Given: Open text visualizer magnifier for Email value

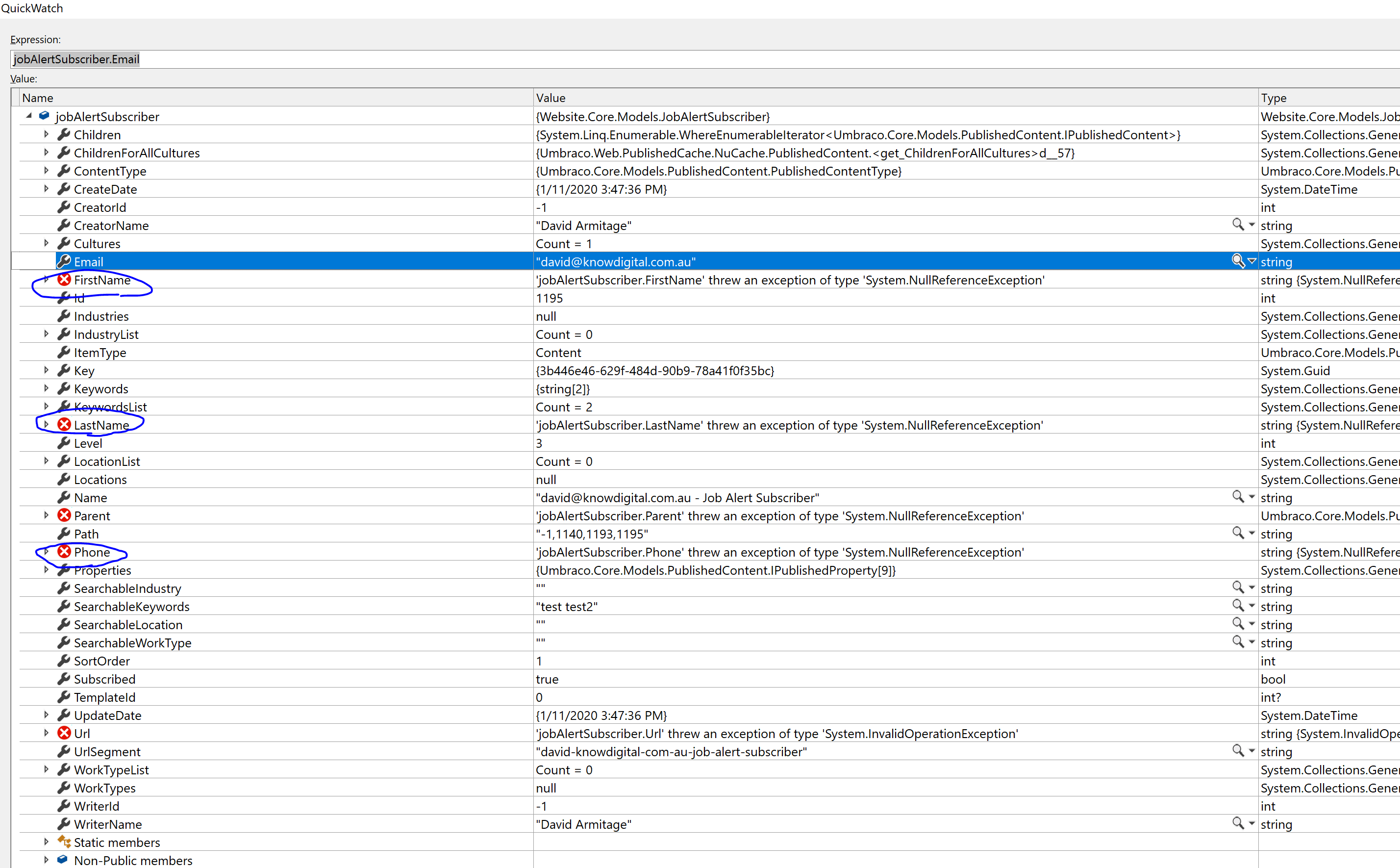Looking at the screenshot, I should [x=1238, y=261].
